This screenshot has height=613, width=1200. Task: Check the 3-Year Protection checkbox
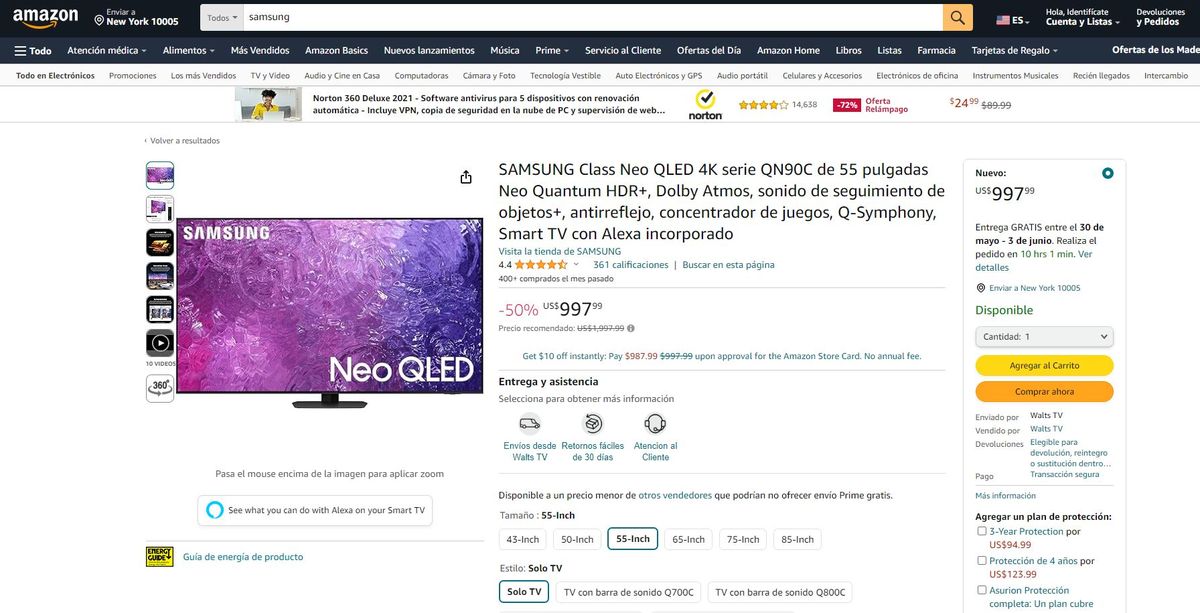[982, 531]
